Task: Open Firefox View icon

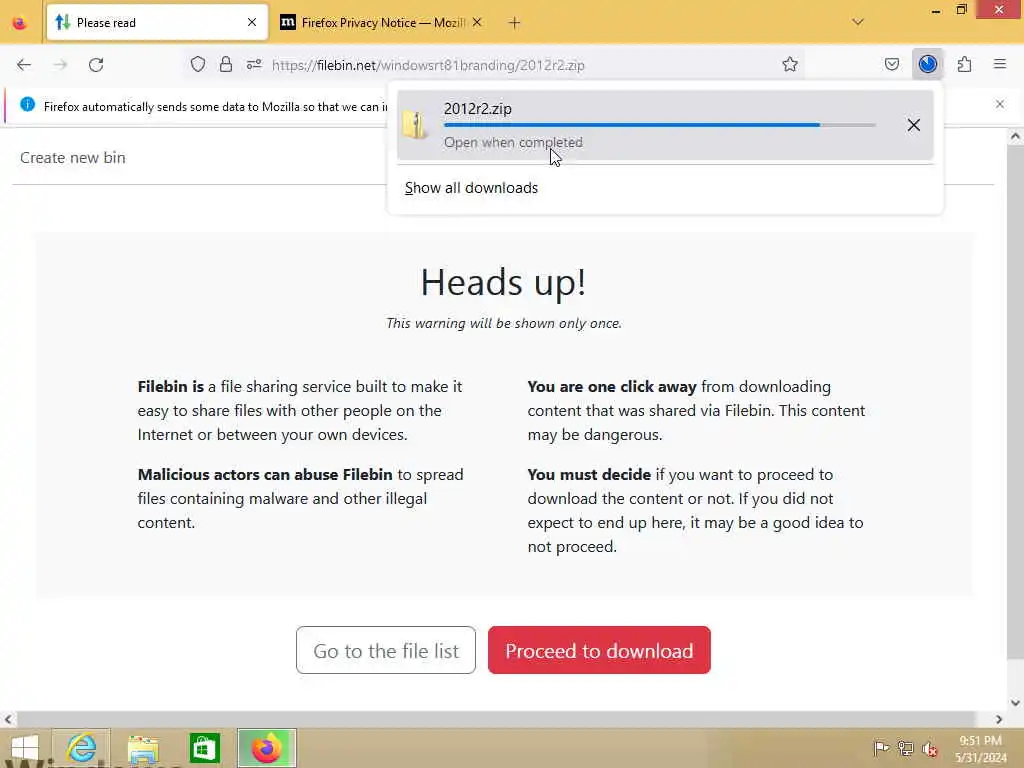Action: click(20, 24)
